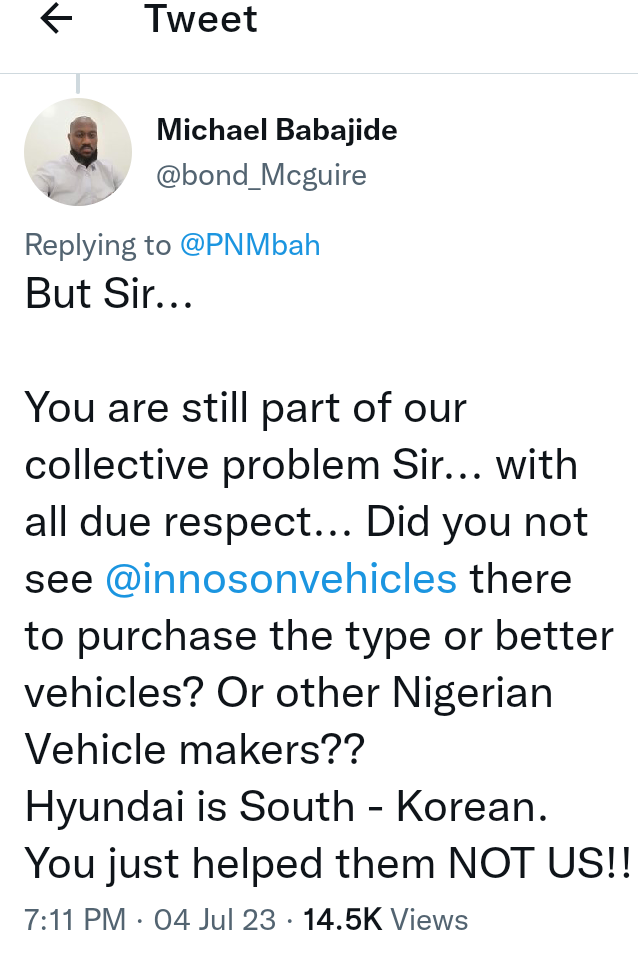Click 'You just helped them NOT US!!' line
Viewport: 638px width, 956px height.
click(327, 863)
